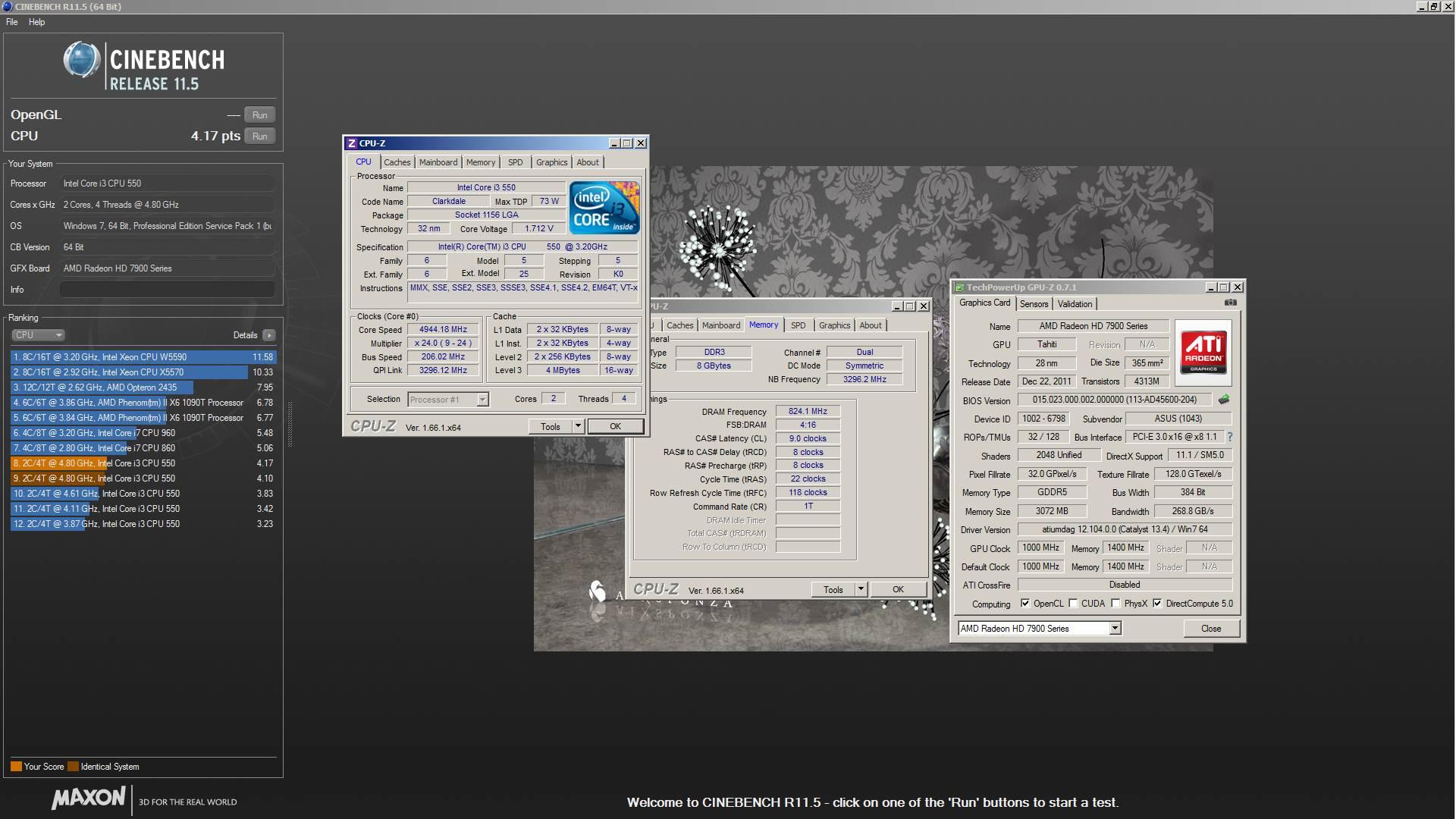
Task: Select ranking row 9 scoring 4.10
Action: [143, 479]
